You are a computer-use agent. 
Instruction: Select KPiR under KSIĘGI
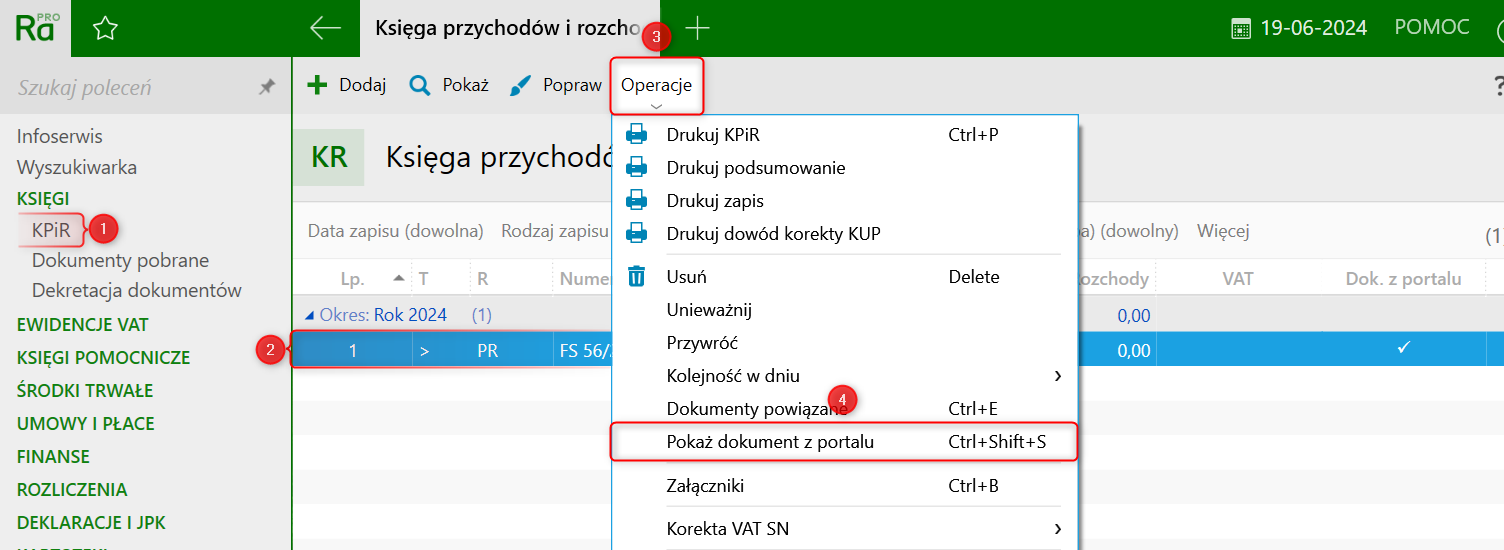click(x=51, y=230)
